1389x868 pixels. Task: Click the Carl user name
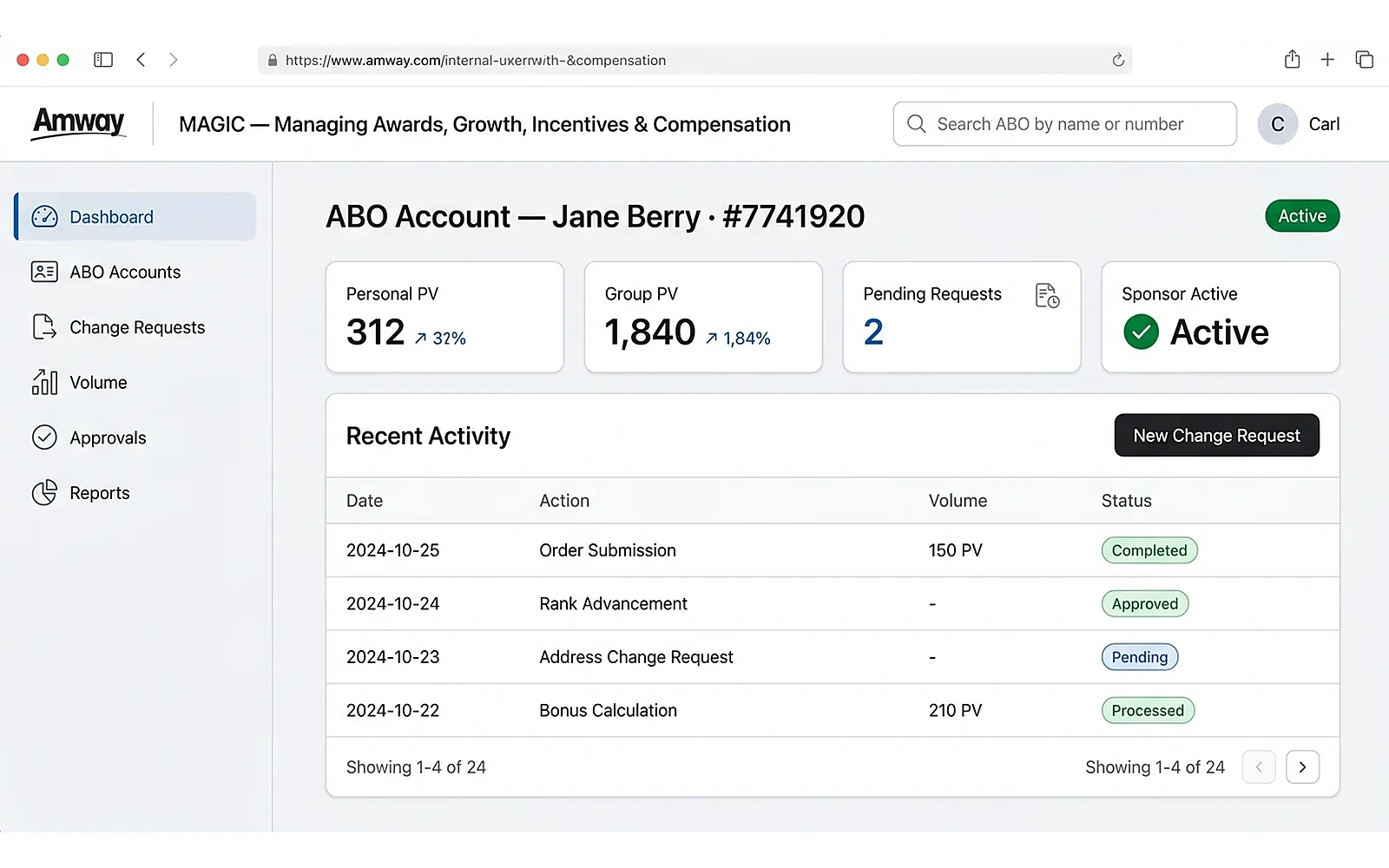pyautogui.click(x=1324, y=124)
